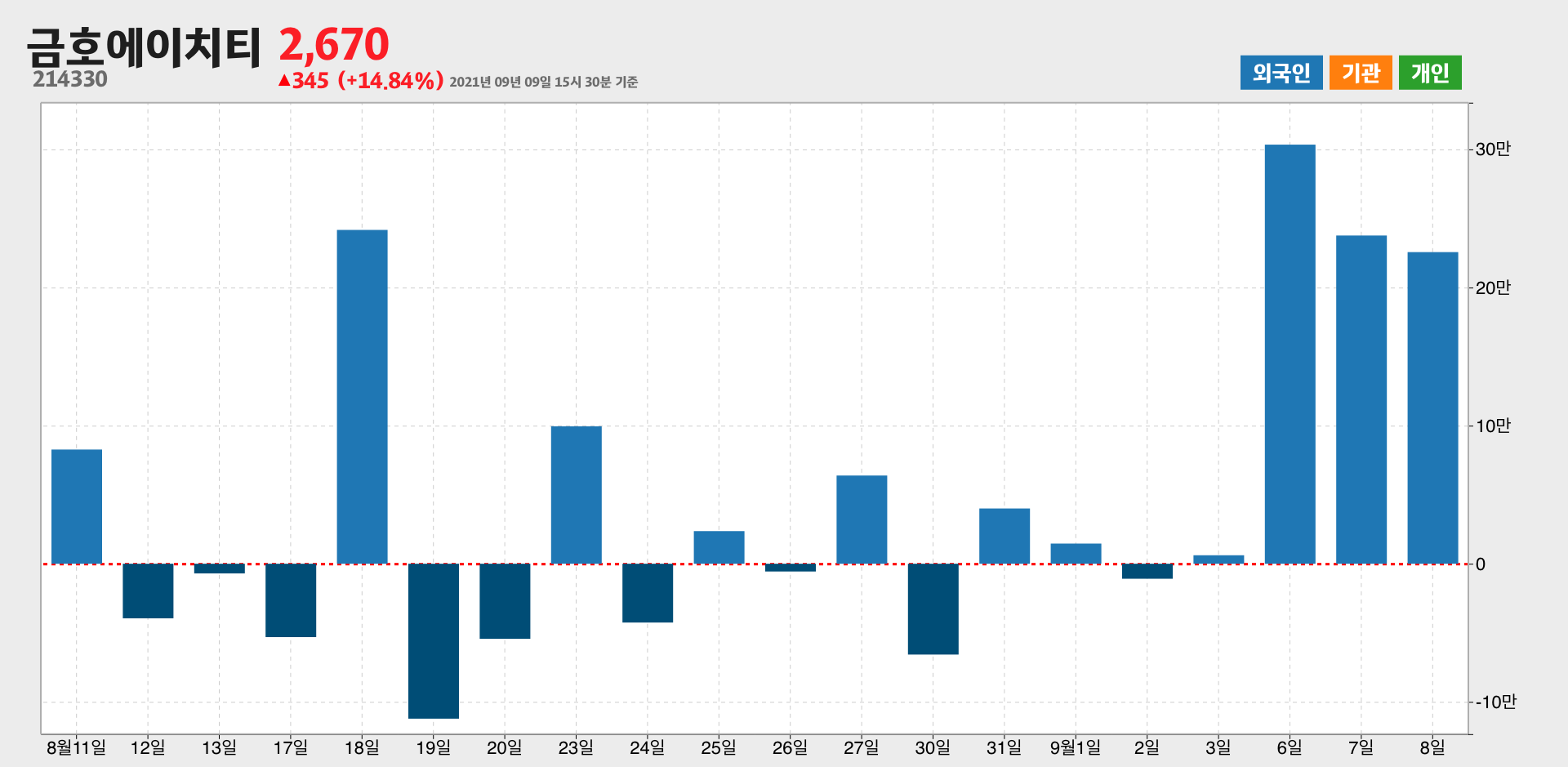Image resolution: width=1568 pixels, height=767 pixels.
Task: Select the 외국인 legend button
Action: [1281, 73]
